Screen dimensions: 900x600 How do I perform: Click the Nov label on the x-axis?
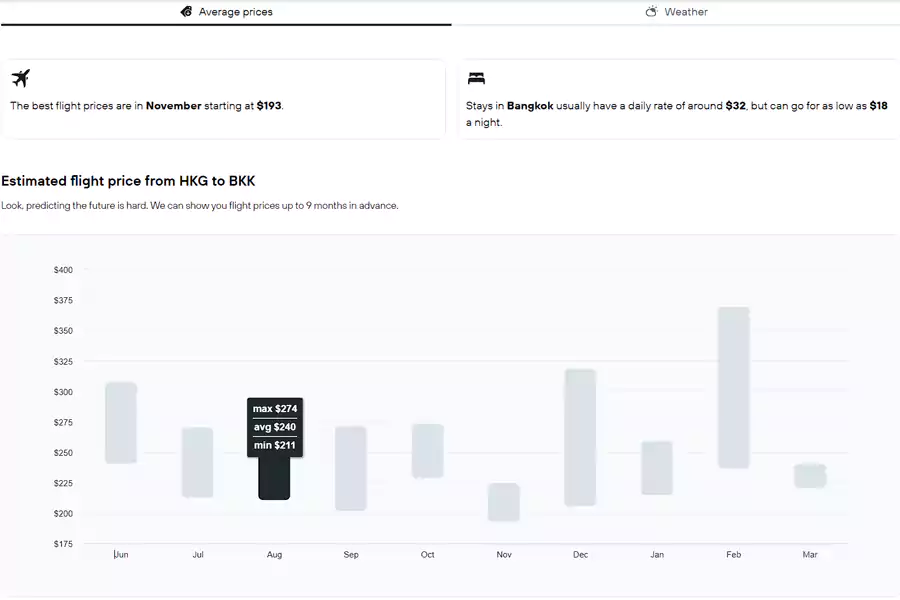[x=504, y=555]
